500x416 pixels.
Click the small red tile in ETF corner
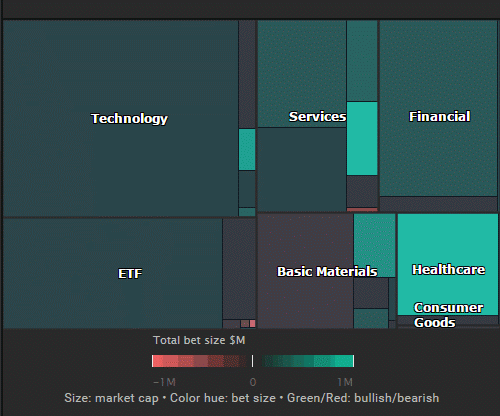click(252, 323)
